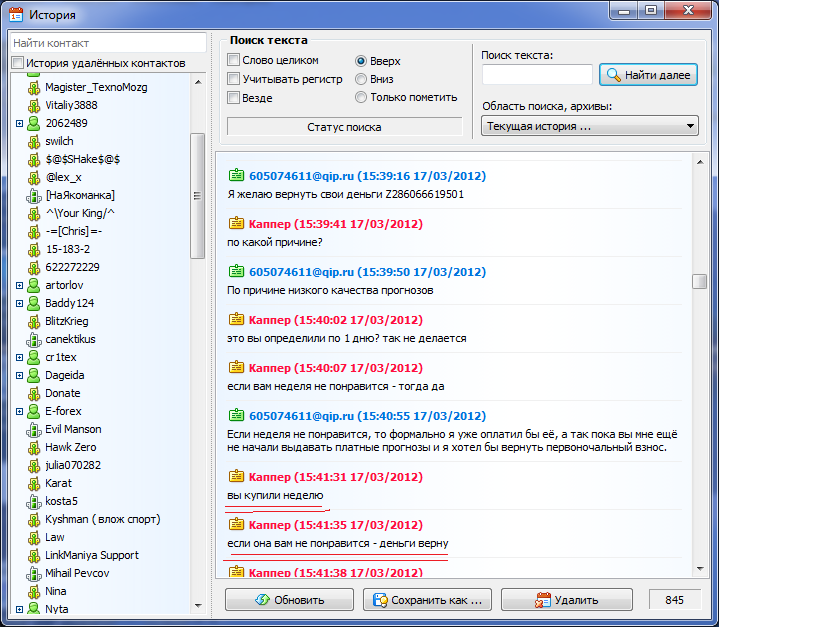Select the 622272229 contact
This screenshot has width=819, height=627.
pyautogui.click(x=72, y=267)
